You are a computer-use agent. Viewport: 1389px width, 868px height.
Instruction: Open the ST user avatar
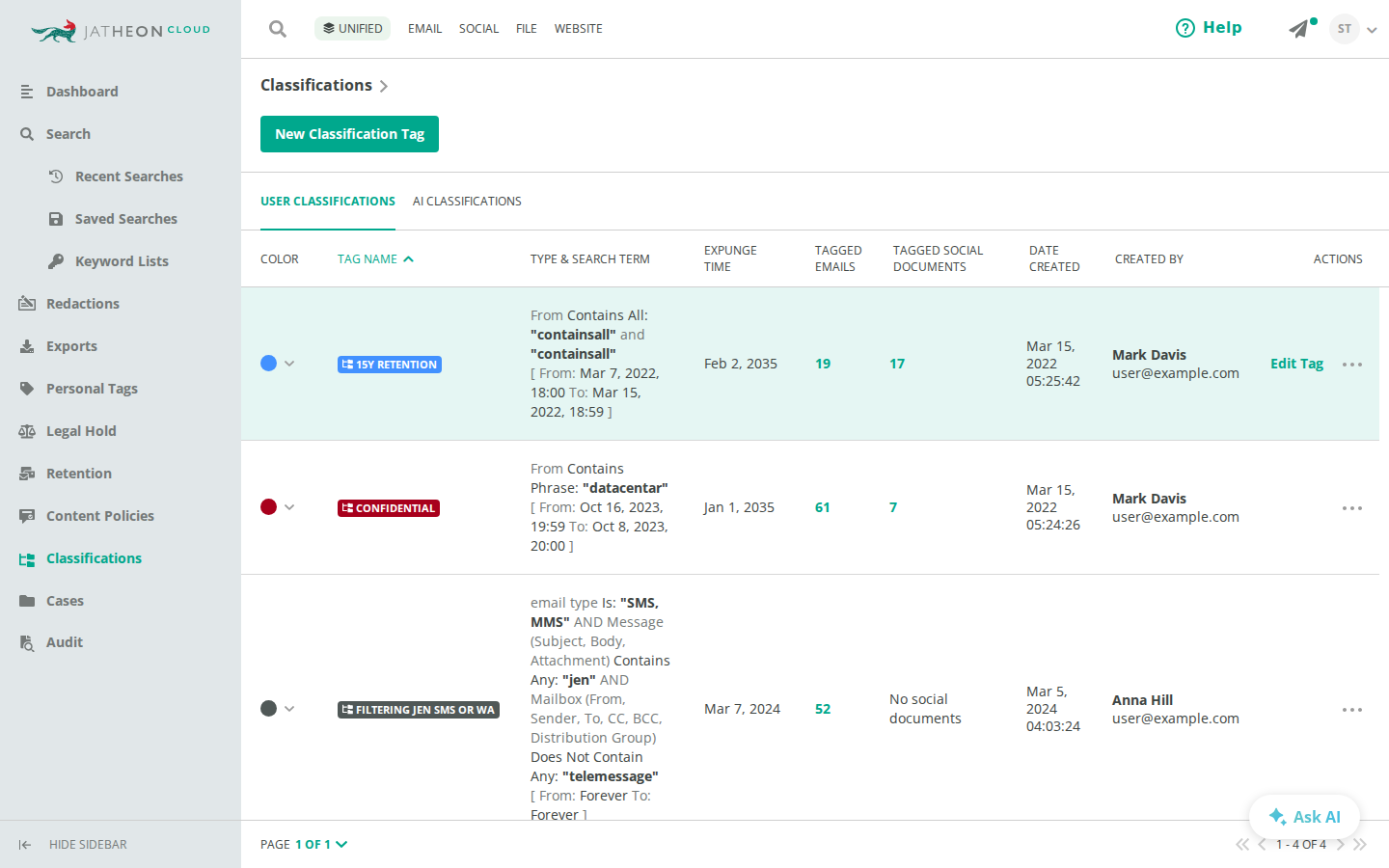point(1344,29)
